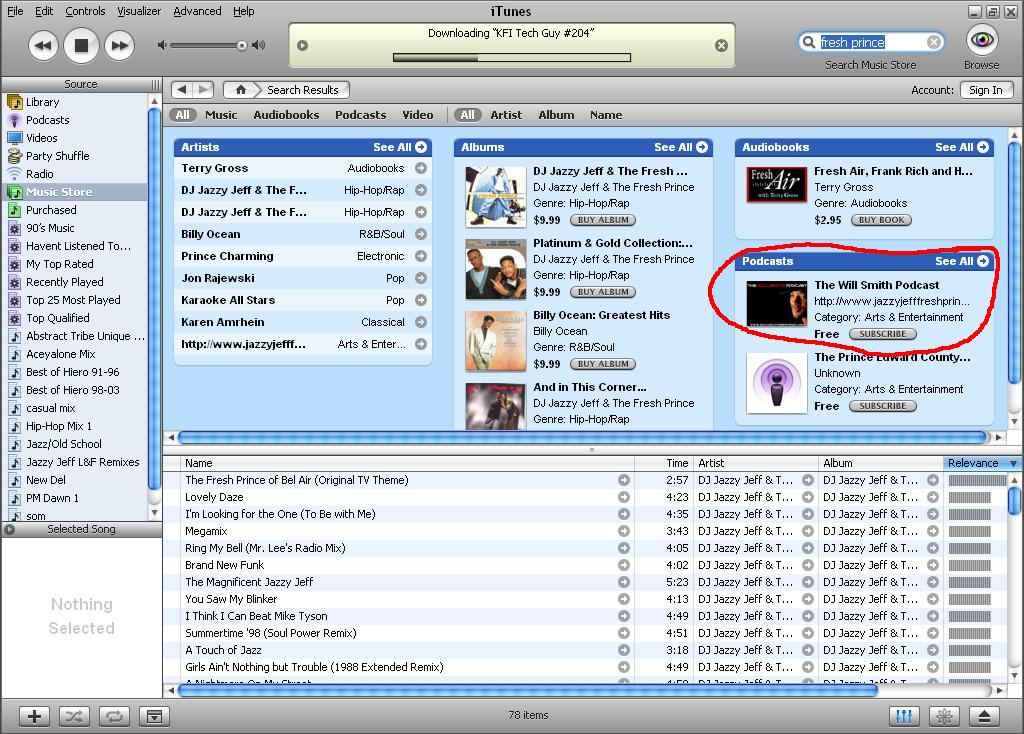Viewport: 1024px width, 734px height.
Task: Filter search results by Podcasts
Action: (360, 115)
